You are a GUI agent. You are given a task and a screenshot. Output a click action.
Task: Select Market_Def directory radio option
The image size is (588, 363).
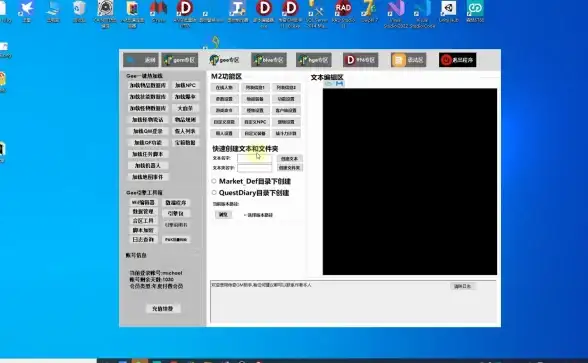pyautogui.click(x=214, y=181)
